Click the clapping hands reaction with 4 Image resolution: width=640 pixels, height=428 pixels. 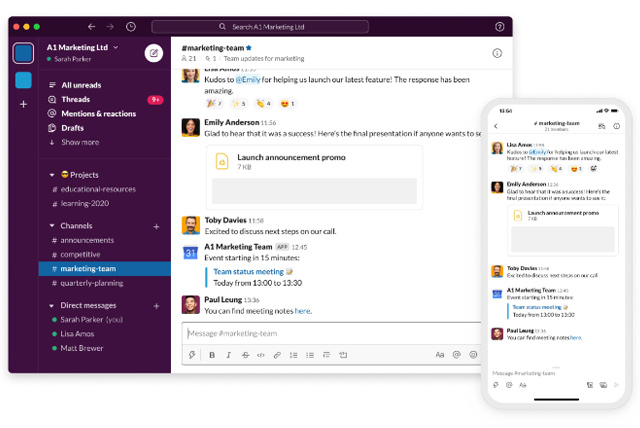(x=263, y=104)
